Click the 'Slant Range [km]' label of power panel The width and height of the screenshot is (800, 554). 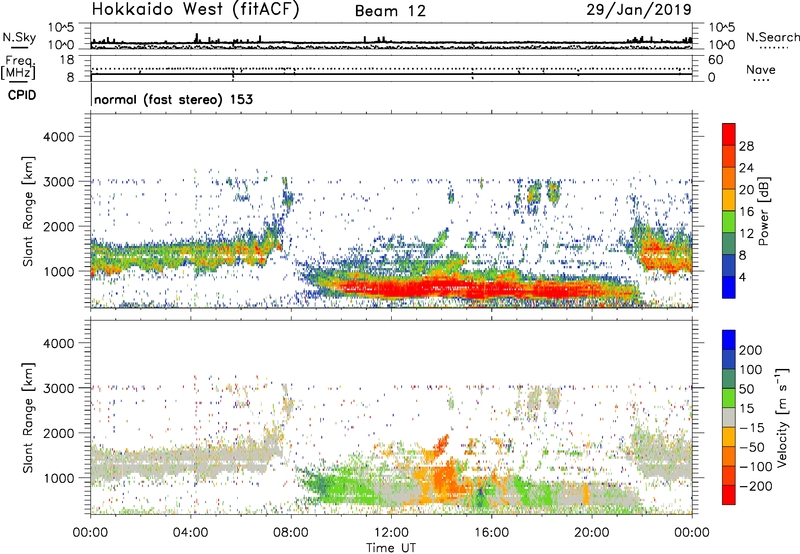28,211
